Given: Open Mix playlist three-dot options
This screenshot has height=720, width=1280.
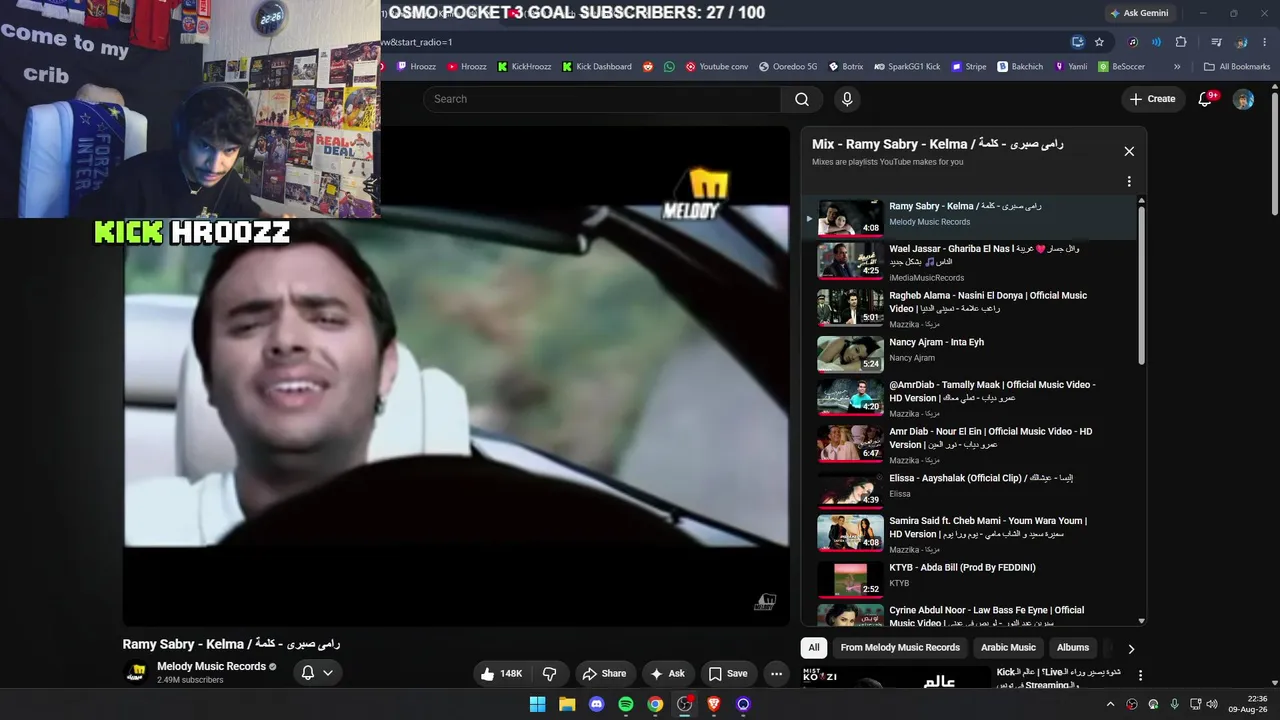Looking at the screenshot, I should [1129, 182].
